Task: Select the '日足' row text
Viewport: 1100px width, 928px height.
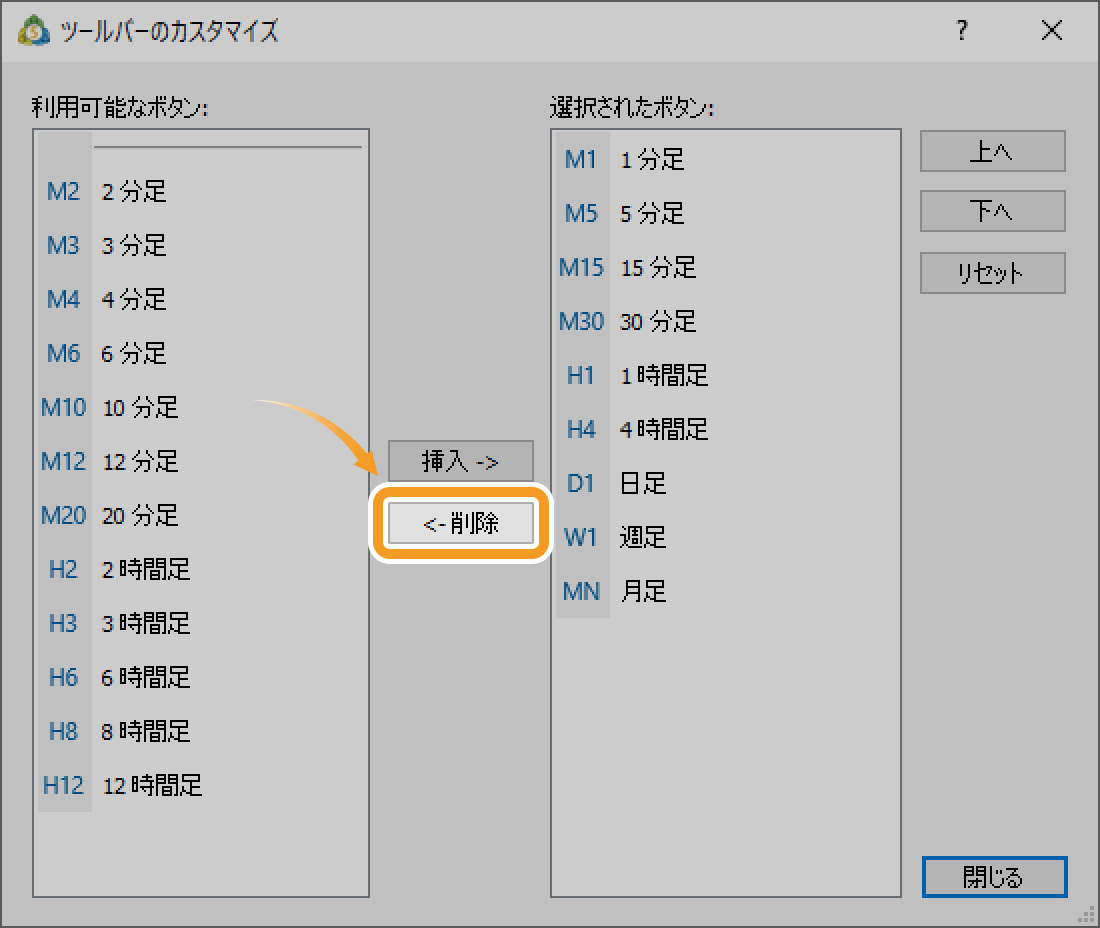Action: point(643,483)
